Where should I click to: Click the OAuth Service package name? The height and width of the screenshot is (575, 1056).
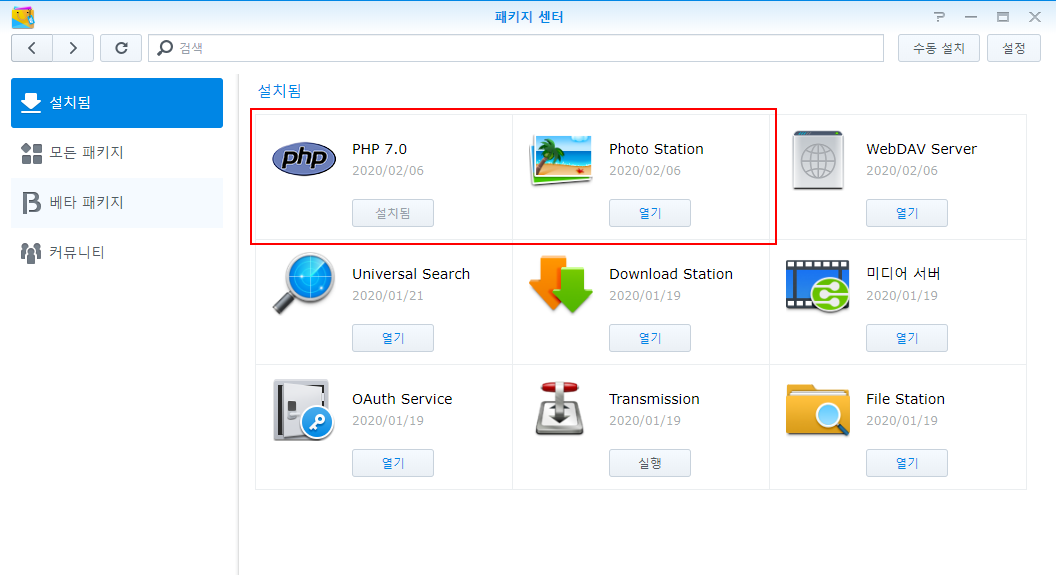[x=402, y=399]
